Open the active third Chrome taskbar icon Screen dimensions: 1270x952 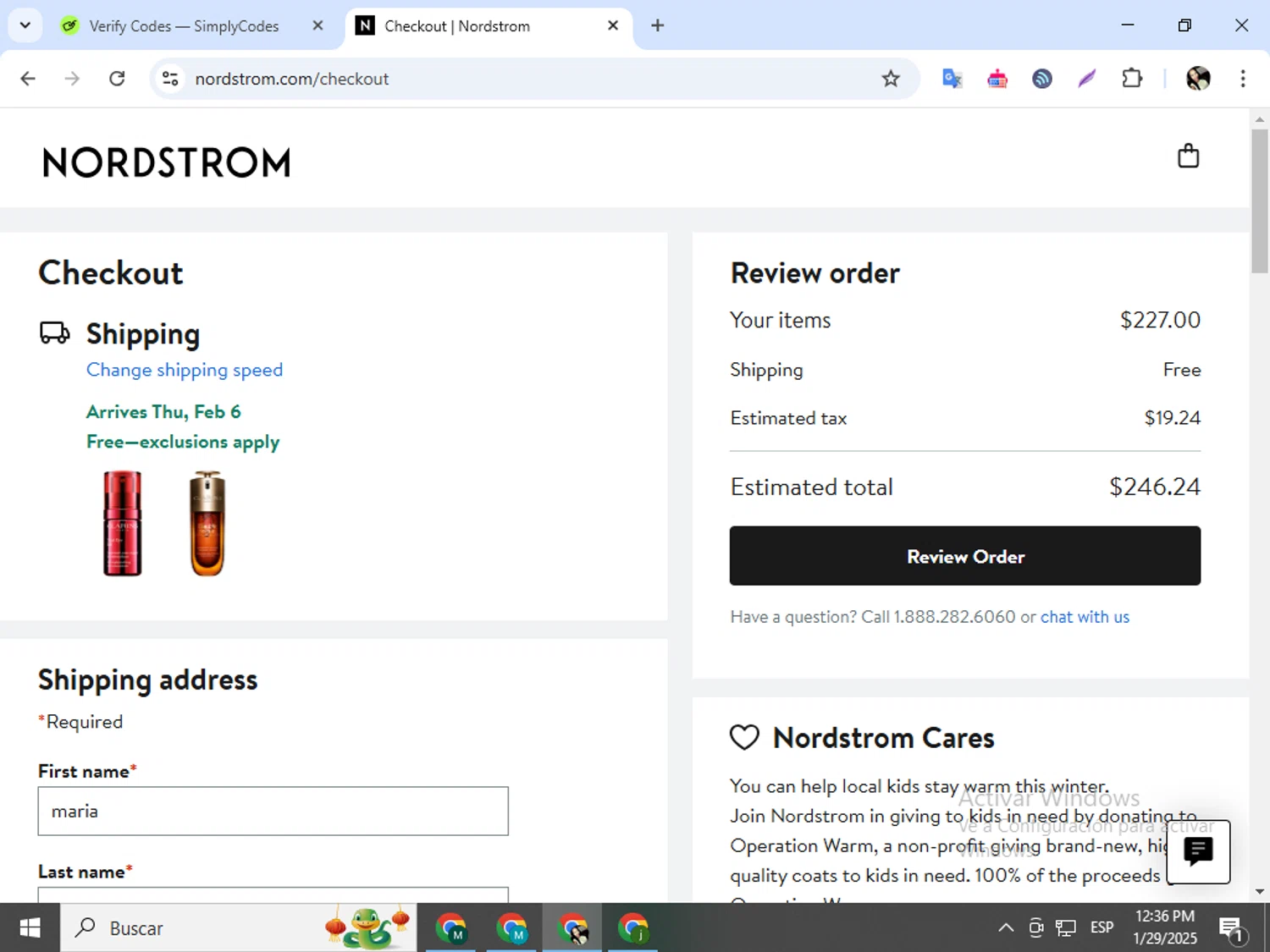tap(573, 927)
